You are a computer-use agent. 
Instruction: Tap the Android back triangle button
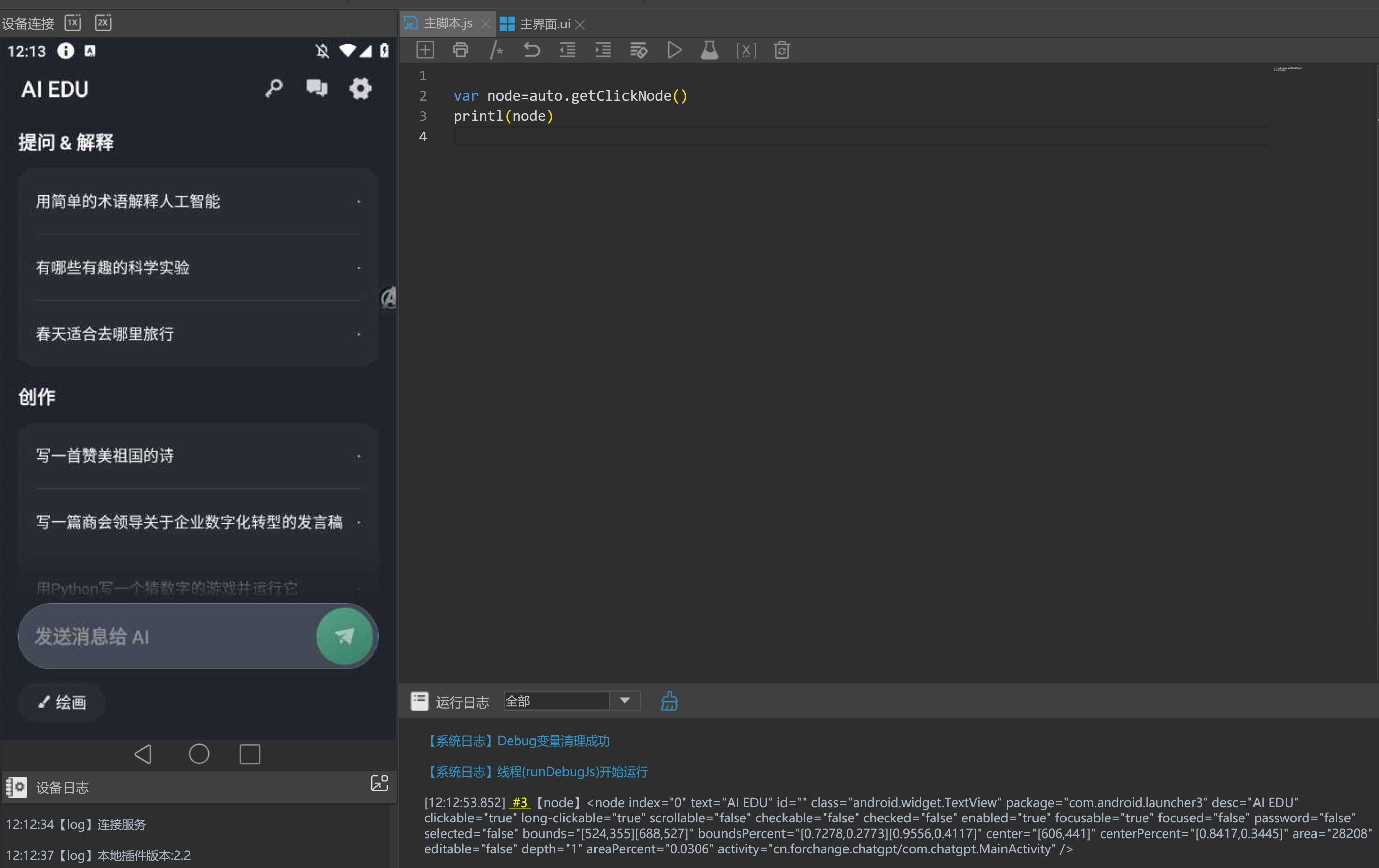coord(143,754)
